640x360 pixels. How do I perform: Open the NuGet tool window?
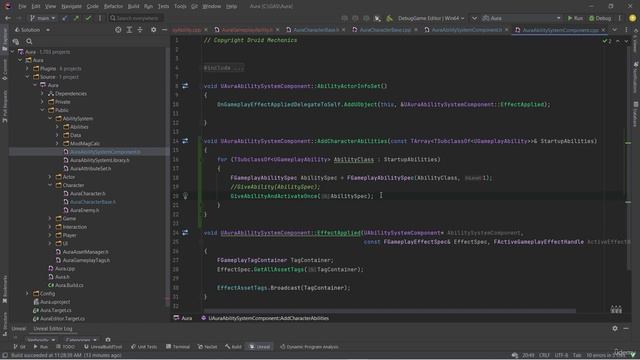click(x=208, y=347)
